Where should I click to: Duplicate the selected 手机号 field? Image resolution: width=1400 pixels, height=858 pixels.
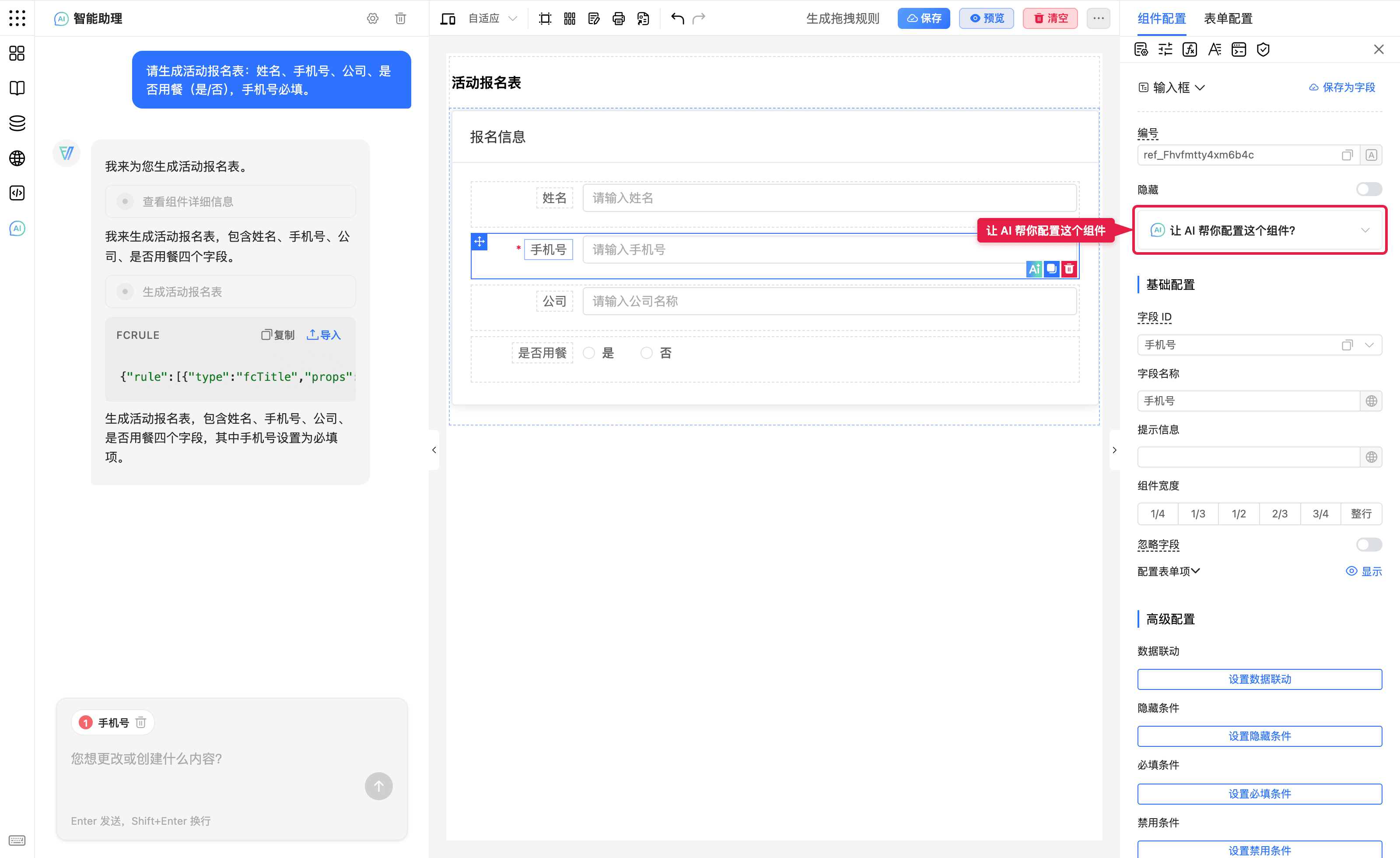click(x=1052, y=269)
